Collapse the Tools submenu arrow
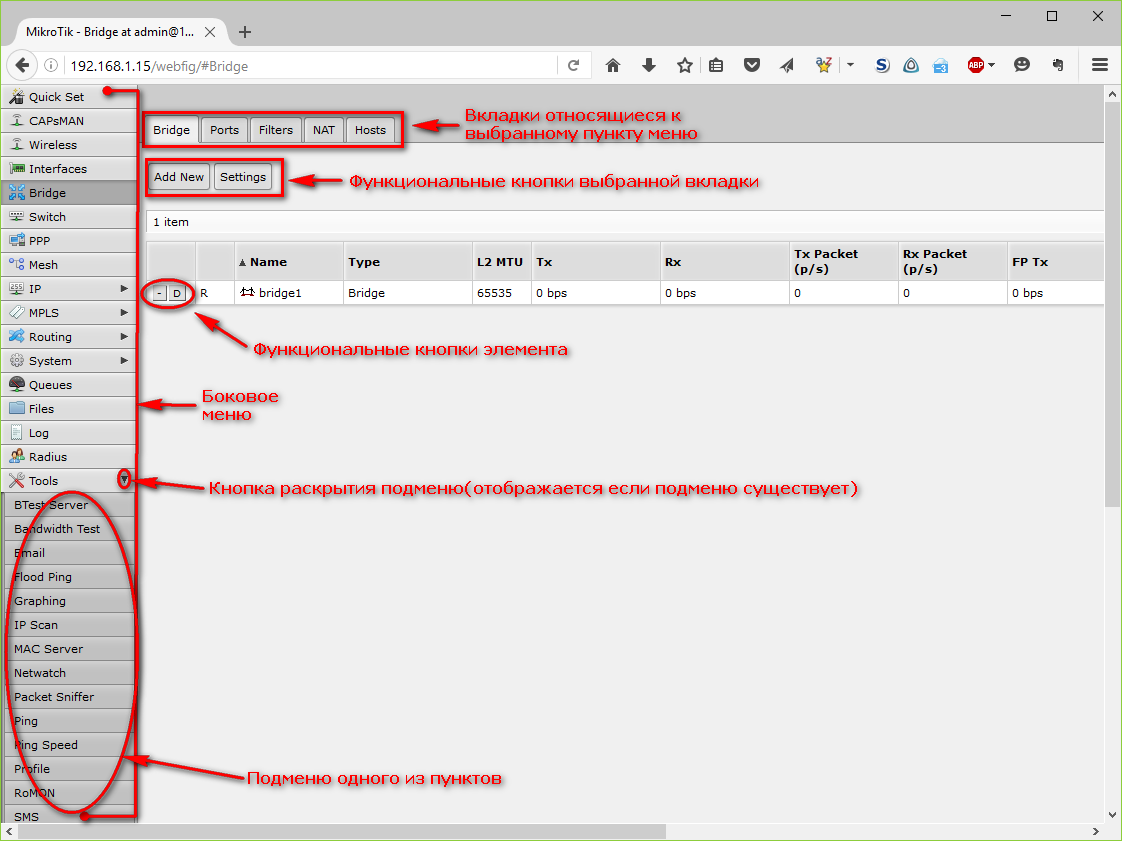The image size is (1122, 841). coord(124,480)
